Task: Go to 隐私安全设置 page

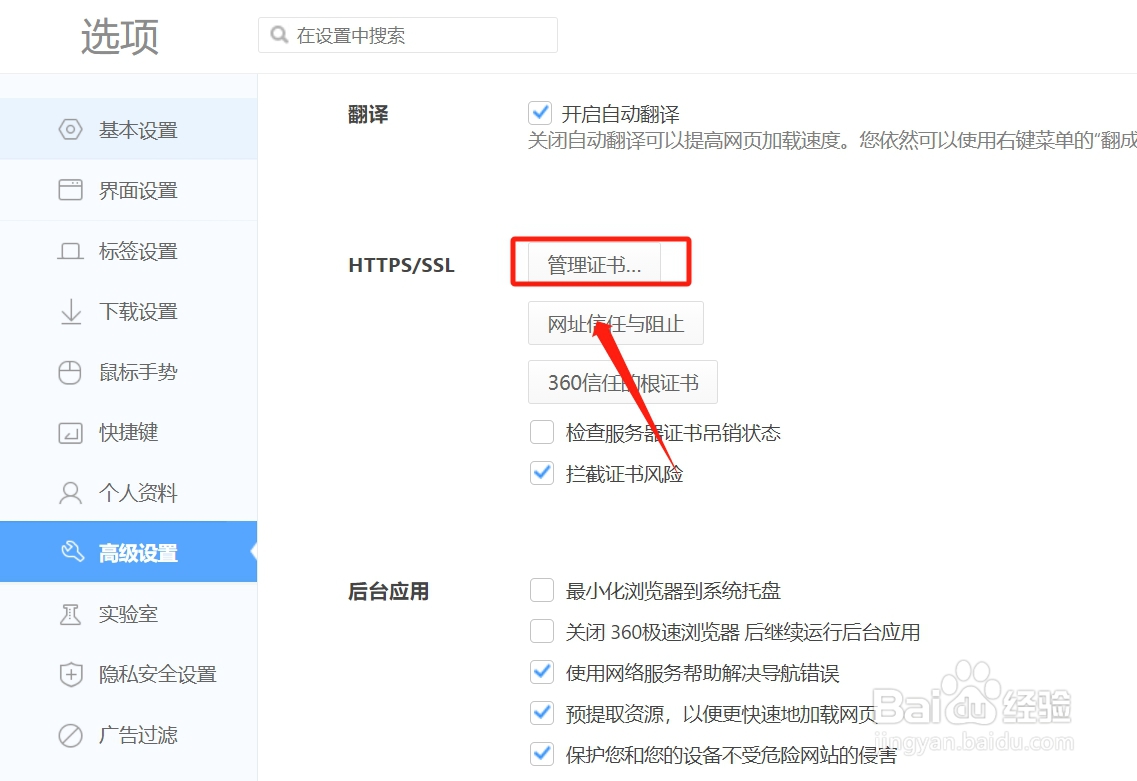Action: [128, 674]
